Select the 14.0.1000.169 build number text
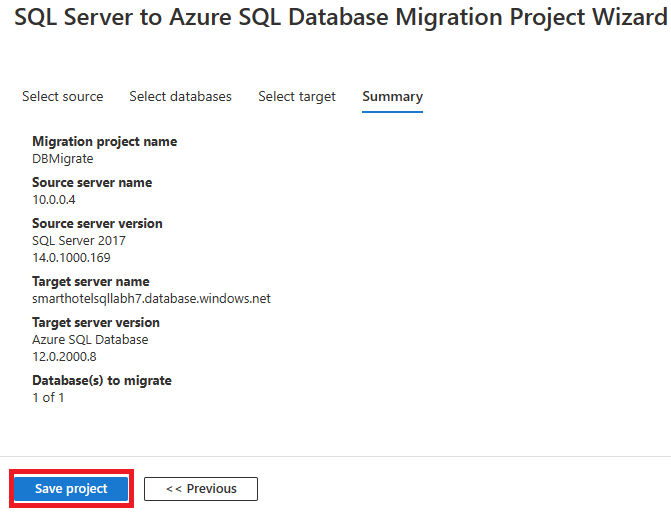This screenshot has height=517, width=671. 71,258
